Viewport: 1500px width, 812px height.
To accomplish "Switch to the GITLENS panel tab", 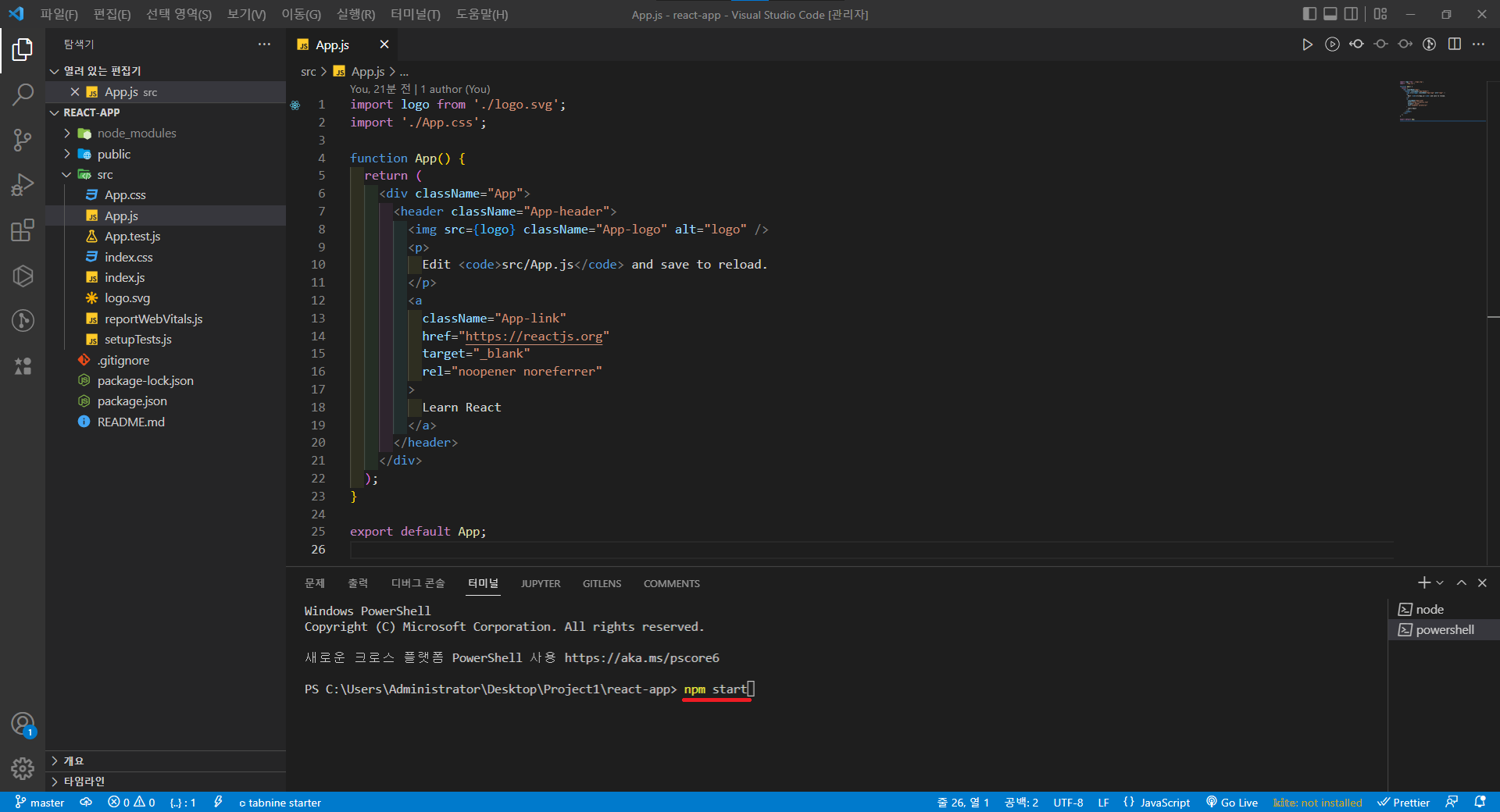I will (x=602, y=583).
